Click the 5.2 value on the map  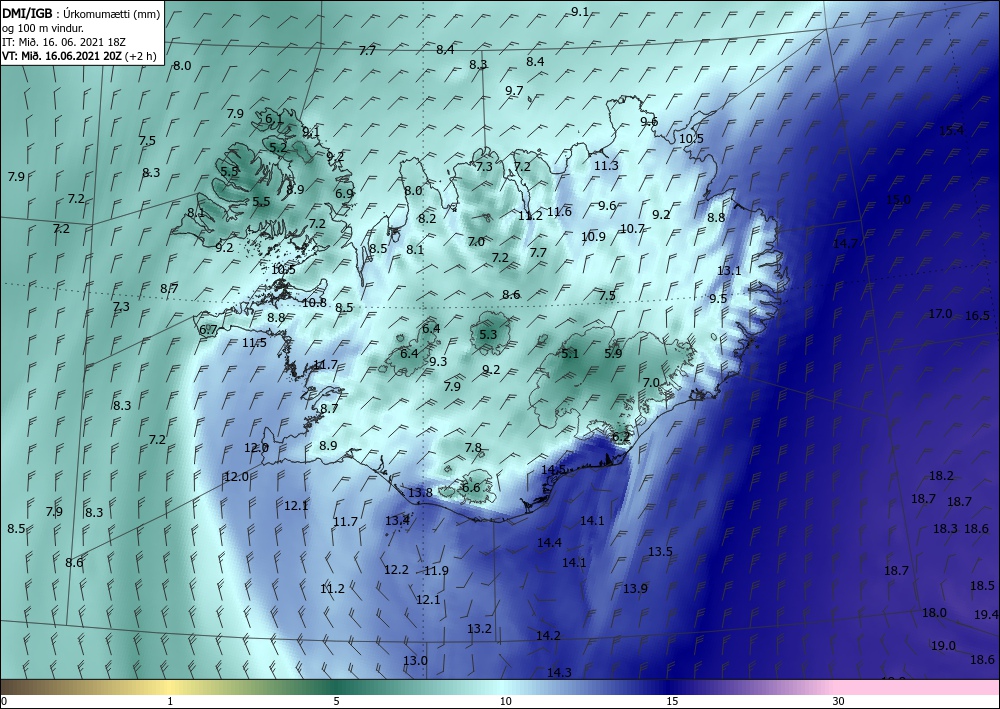278,147
